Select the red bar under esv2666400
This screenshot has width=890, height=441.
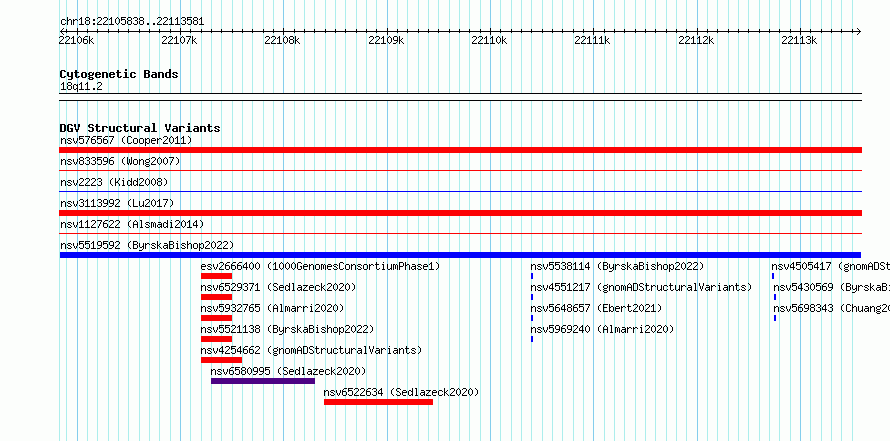tap(216, 276)
